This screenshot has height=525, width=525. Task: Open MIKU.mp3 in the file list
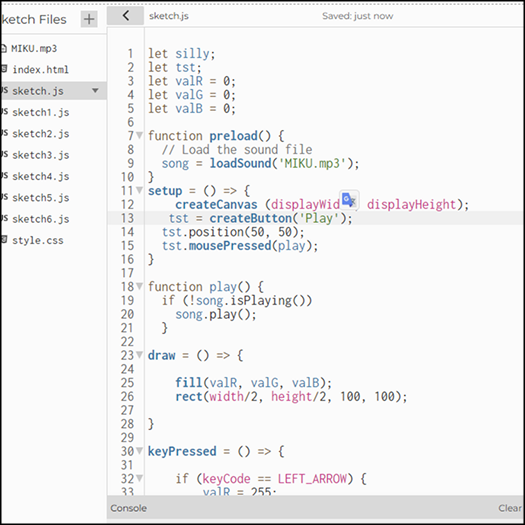click(34, 49)
